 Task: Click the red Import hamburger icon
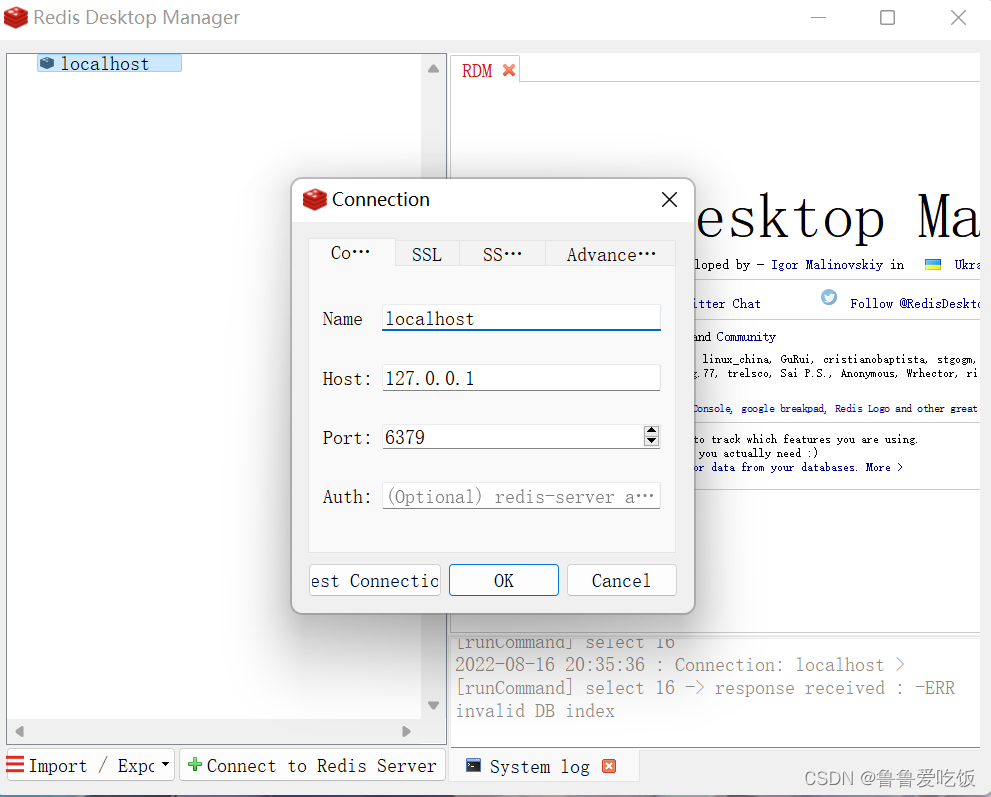coord(15,764)
